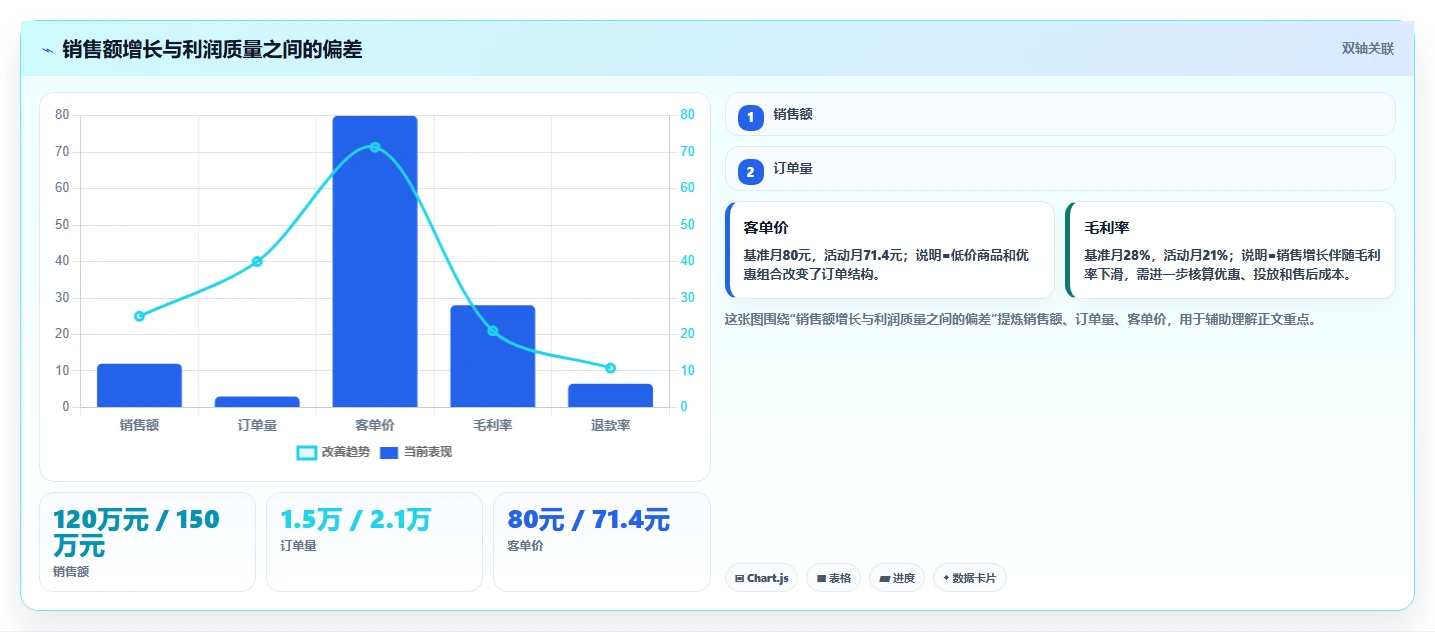This screenshot has width=1435, height=632.
Task: Click the number 2 badge icon
Action: point(751,172)
